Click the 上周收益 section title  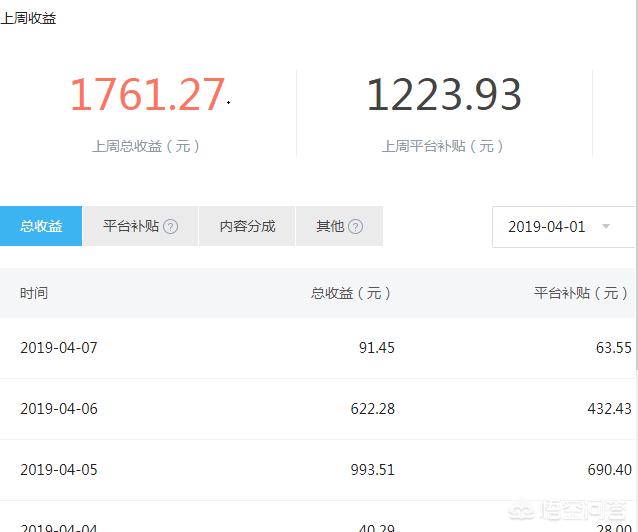point(28,18)
